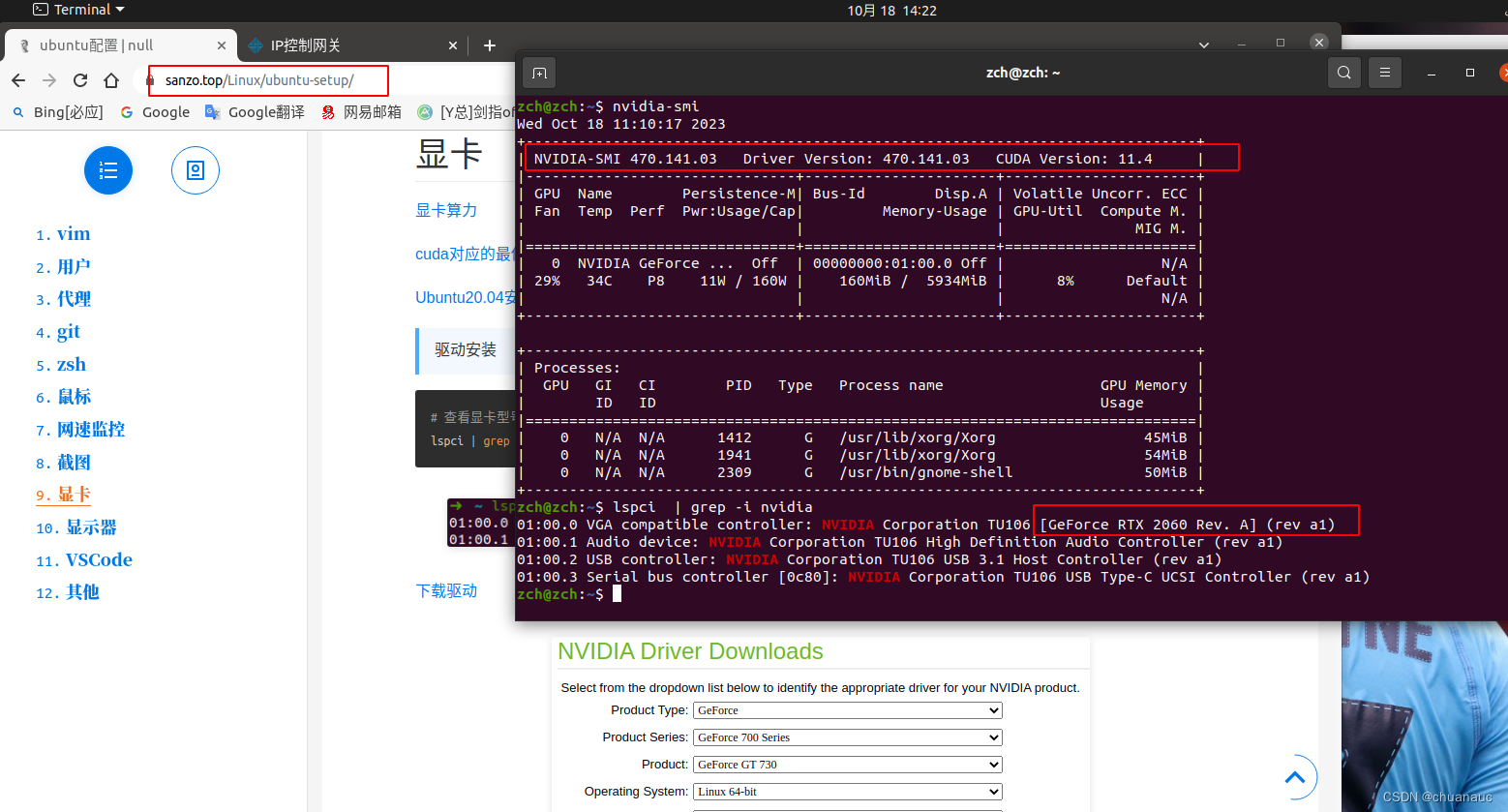Open the Bing[必应] bookmark

coord(57,112)
